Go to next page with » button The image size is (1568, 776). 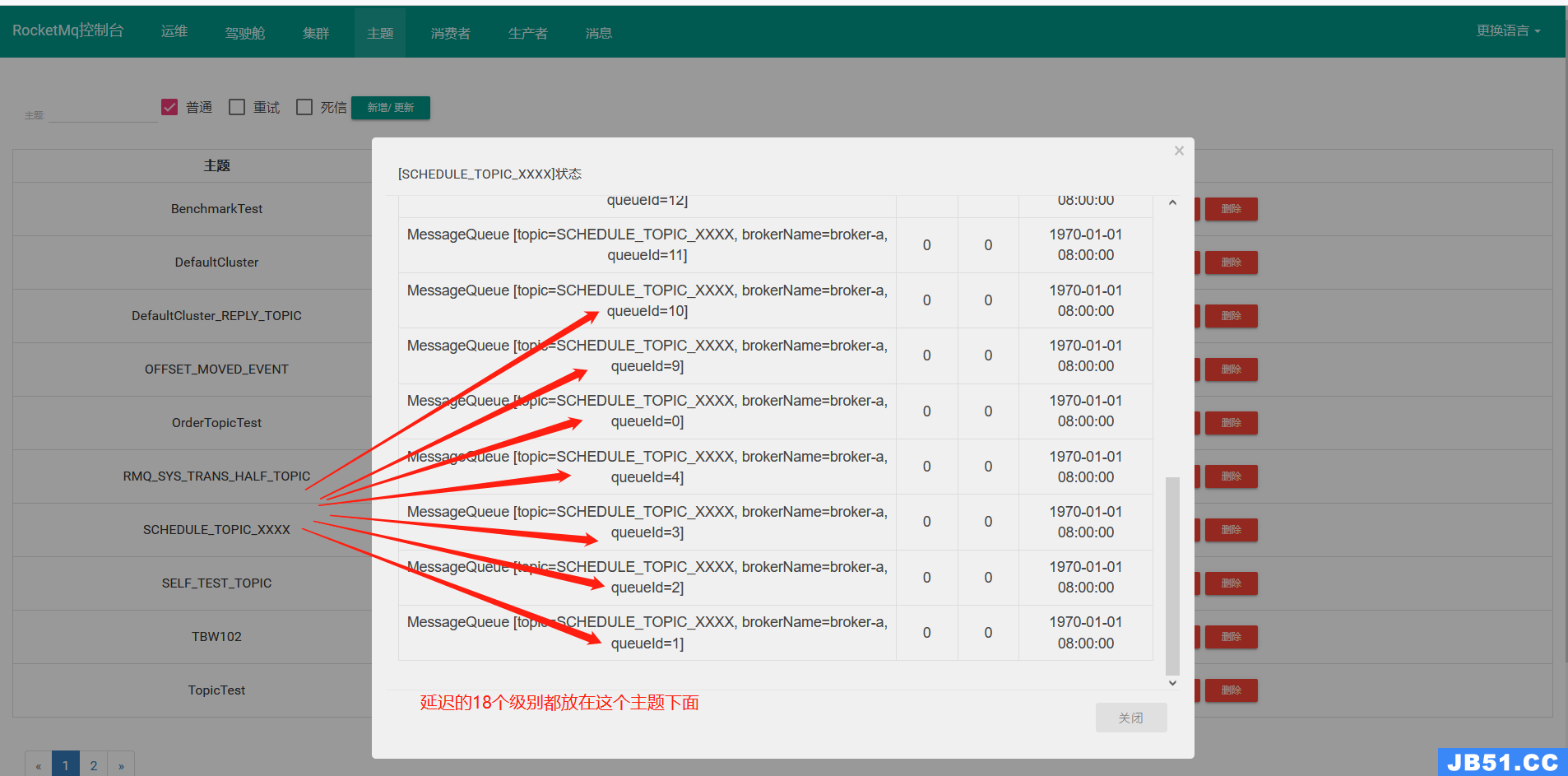[121, 765]
